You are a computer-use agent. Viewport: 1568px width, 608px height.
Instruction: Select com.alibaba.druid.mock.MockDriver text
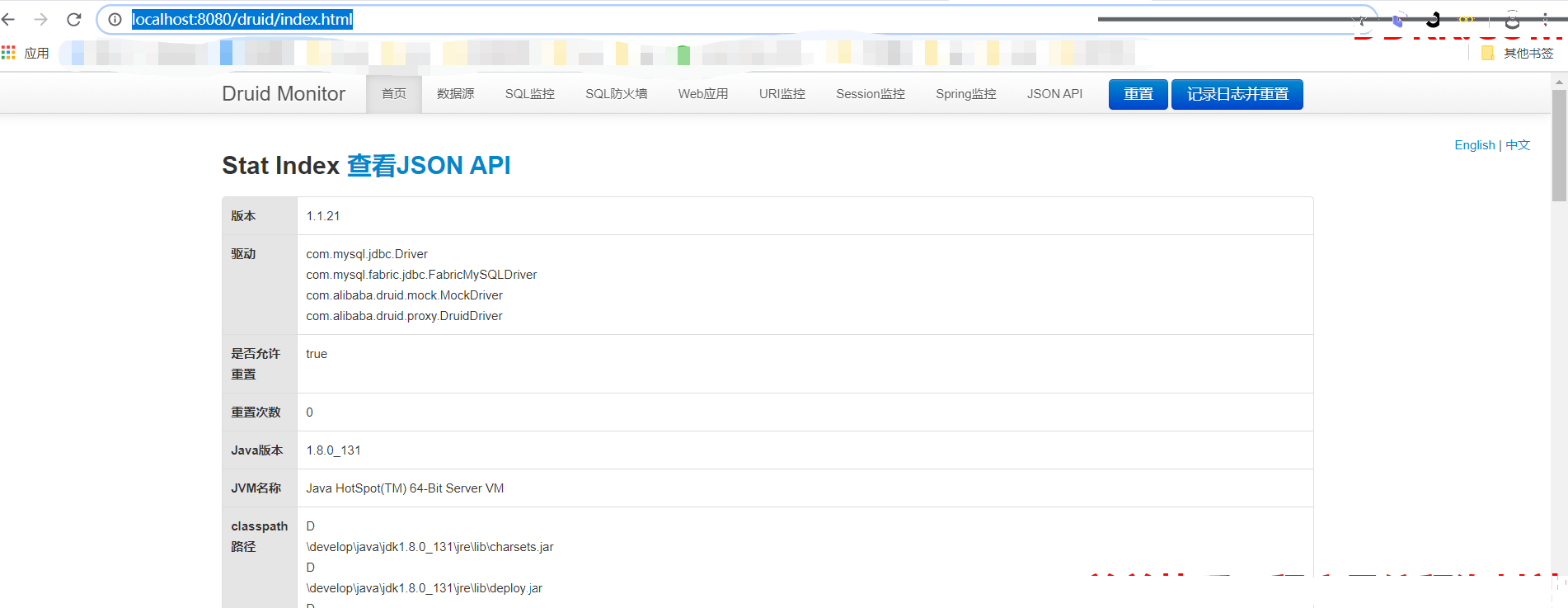pos(404,295)
